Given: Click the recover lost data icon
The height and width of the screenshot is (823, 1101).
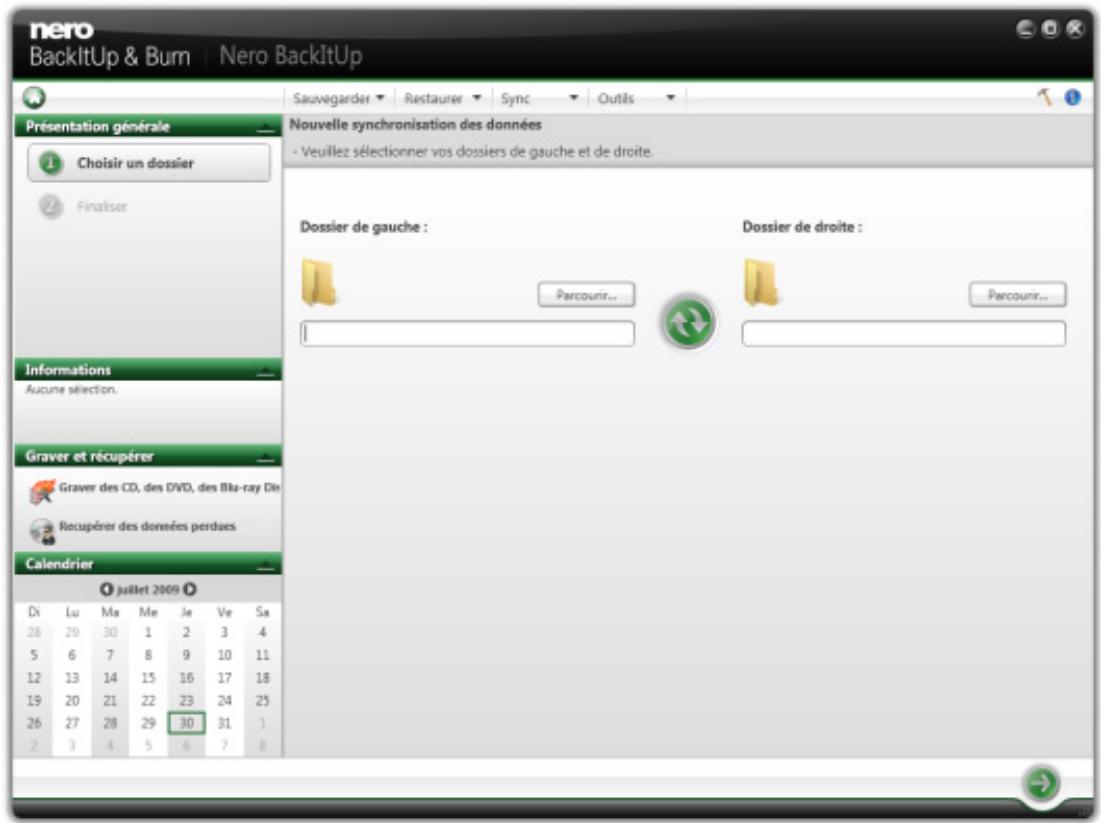Looking at the screenshot, I should point(42,531).
